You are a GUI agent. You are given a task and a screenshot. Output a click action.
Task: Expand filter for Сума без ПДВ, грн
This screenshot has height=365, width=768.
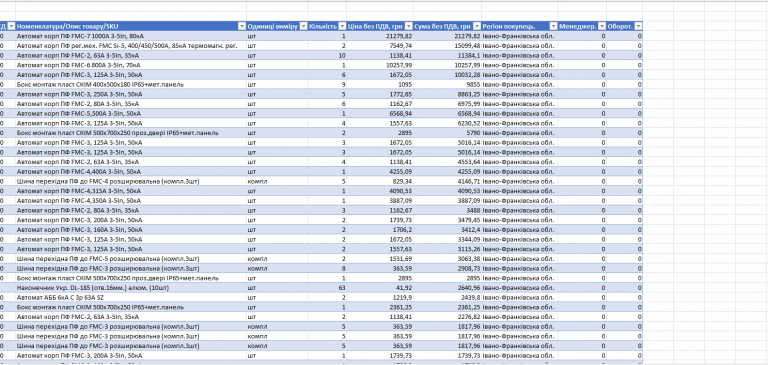tap(477, 26)
